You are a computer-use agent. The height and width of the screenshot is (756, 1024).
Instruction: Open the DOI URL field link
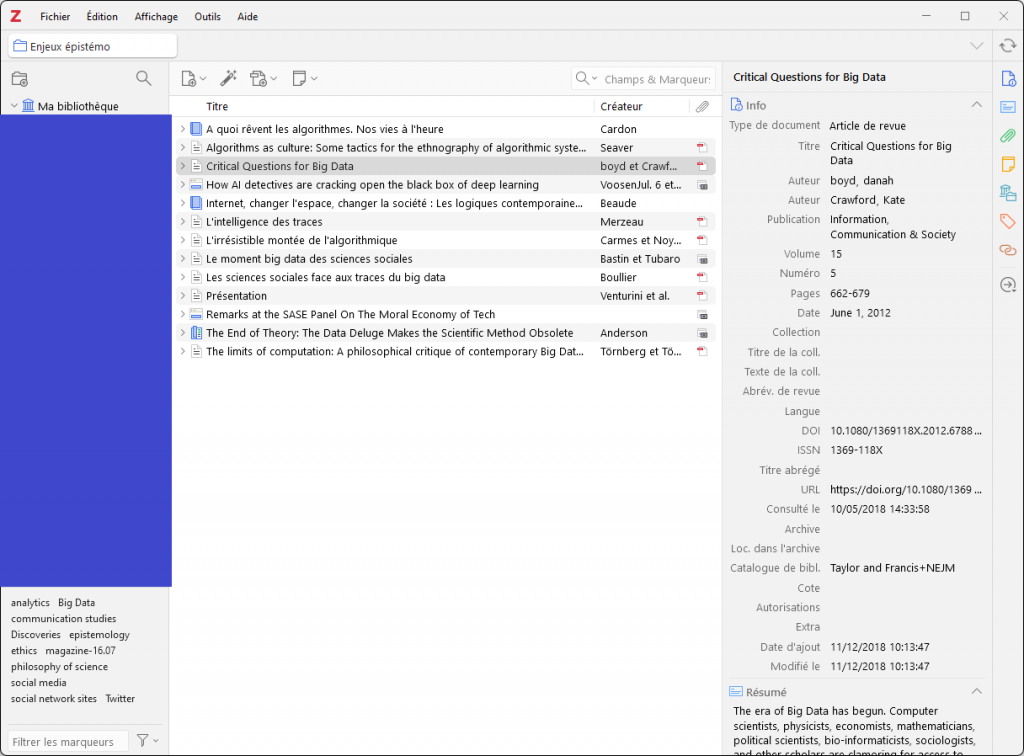pyautogui.click(x=905, y=490)
